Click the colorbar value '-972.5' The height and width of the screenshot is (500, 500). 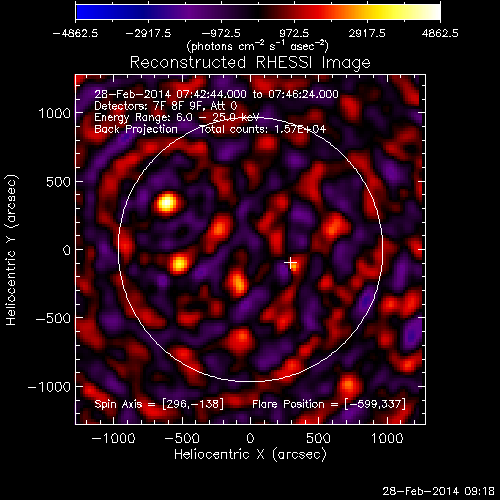pyautogui.click(x=221, y=33)
